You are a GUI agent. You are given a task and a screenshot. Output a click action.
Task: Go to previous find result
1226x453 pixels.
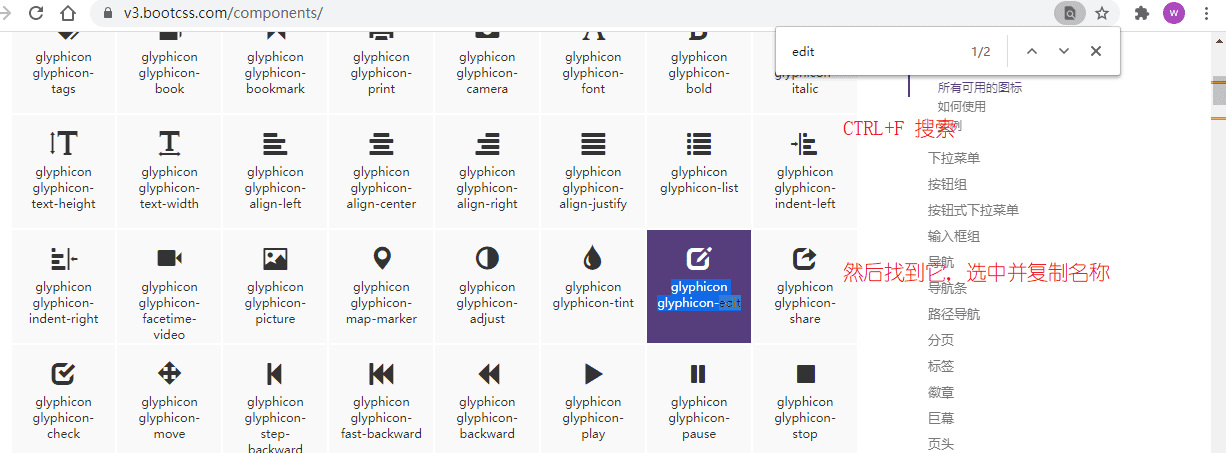click(x=1032, y=51)
